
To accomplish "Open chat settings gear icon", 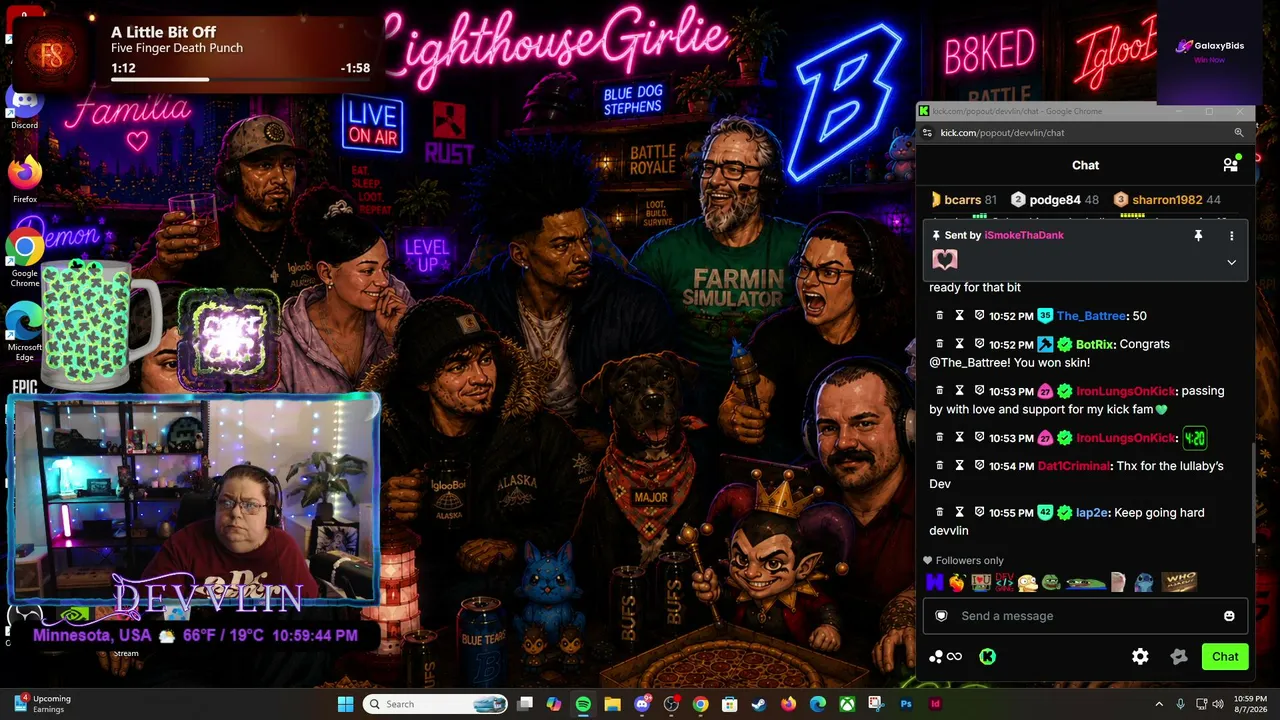I will click(x=1140, y=657).
